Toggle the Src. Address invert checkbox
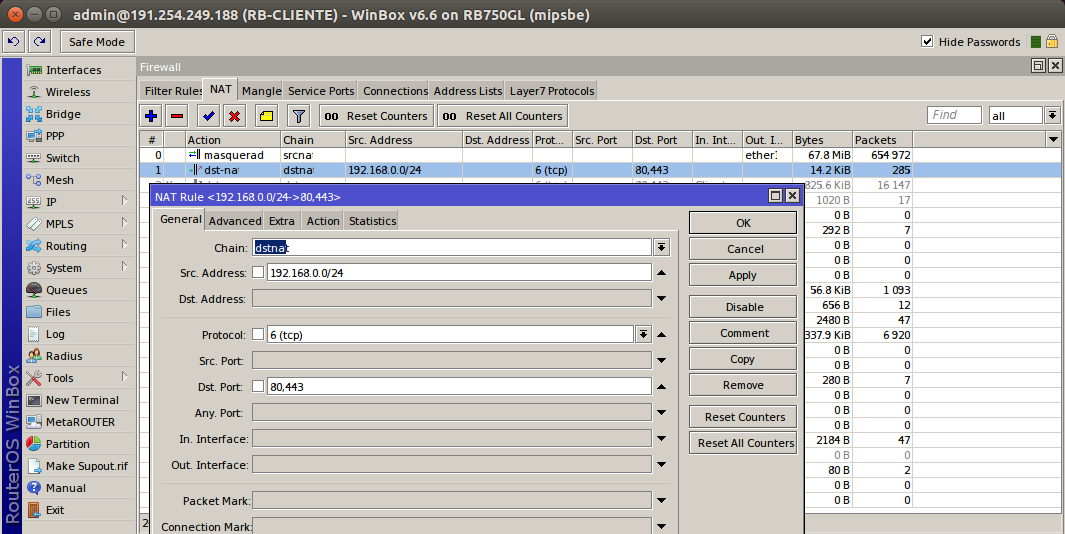This screenshot has width=1065, height=534. click(x=258, y=272)
